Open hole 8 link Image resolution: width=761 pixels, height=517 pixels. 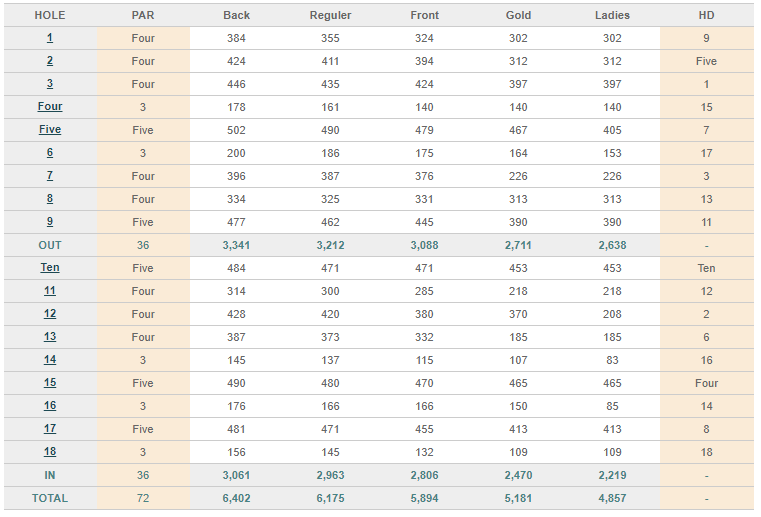point(50,199)
